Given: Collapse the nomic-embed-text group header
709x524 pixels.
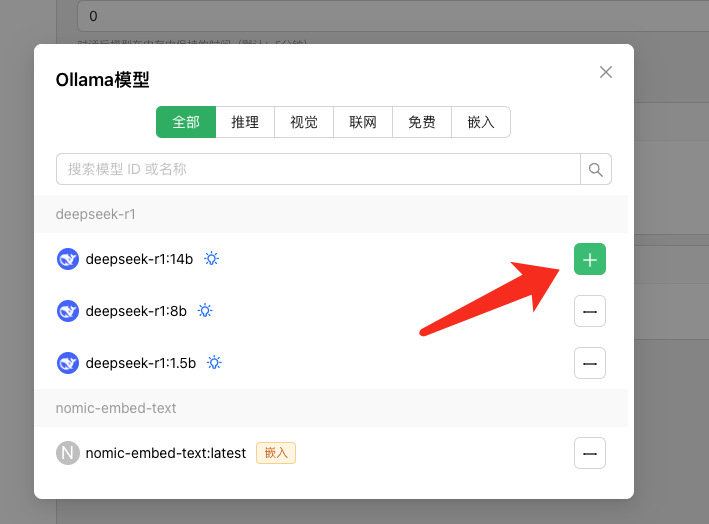Looking at the screenshot, I should pos(331,408).
